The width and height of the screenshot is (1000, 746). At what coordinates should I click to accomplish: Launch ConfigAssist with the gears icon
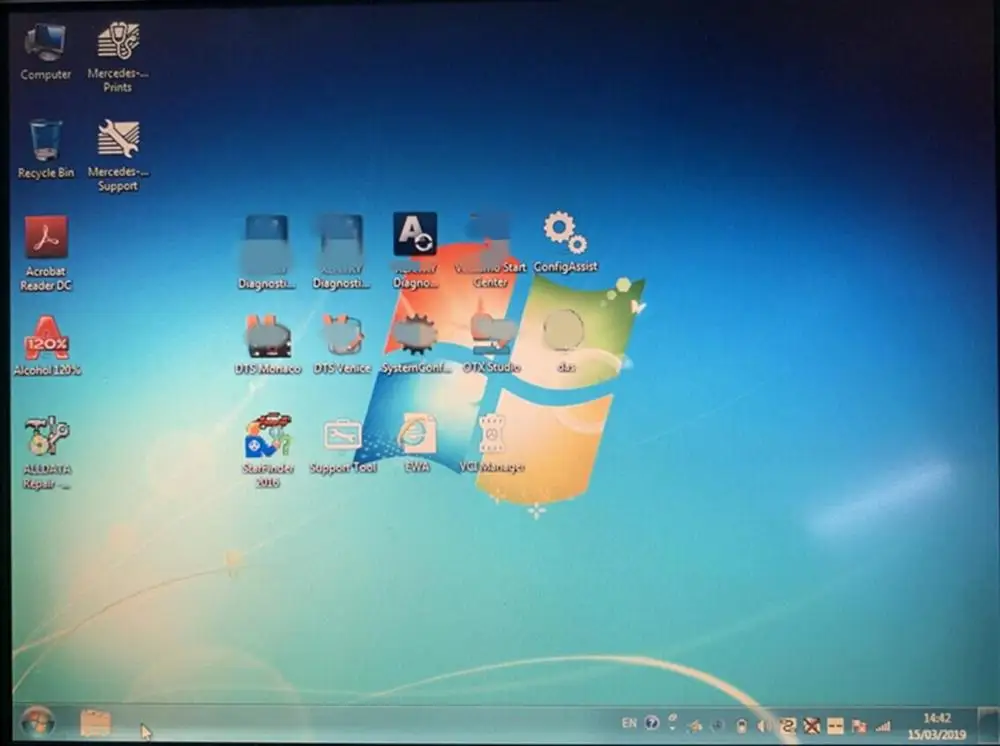565,242
